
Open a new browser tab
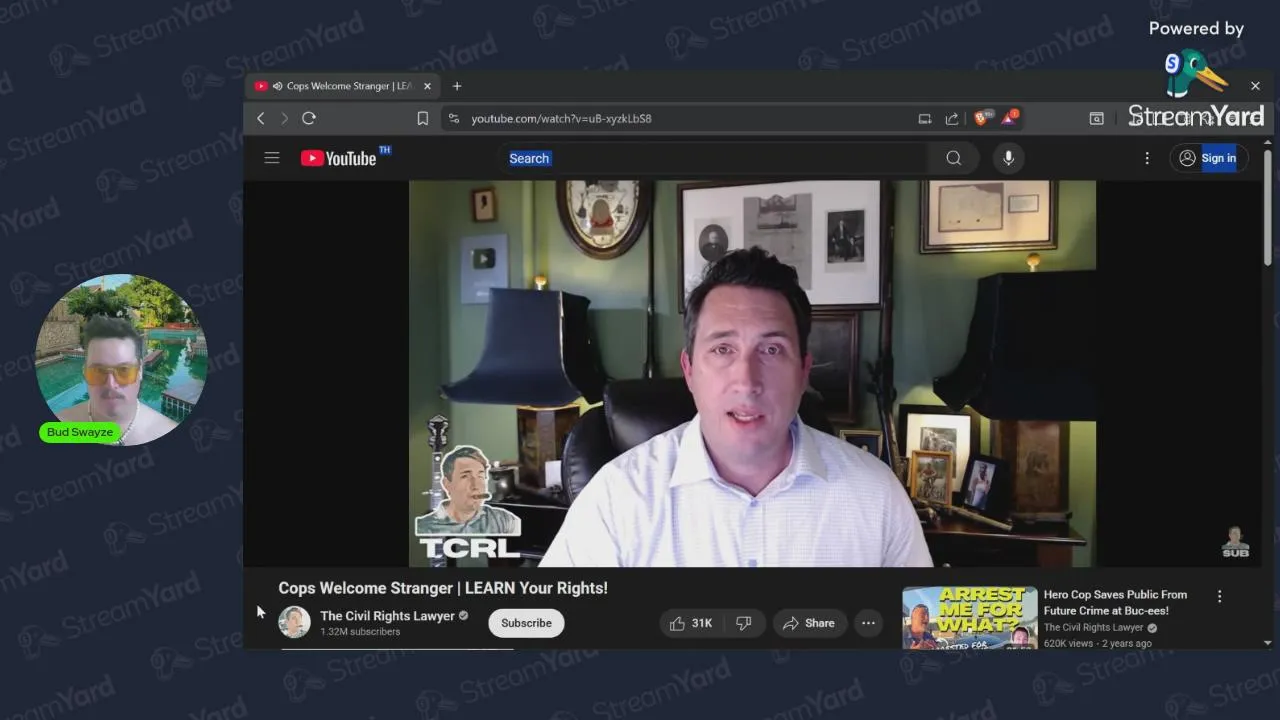457,86
